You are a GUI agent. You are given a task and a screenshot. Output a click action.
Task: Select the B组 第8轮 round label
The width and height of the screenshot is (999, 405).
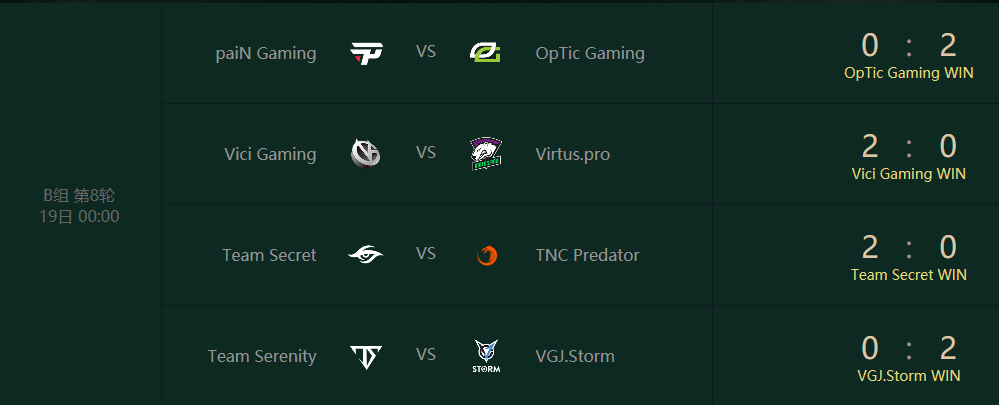79,196
